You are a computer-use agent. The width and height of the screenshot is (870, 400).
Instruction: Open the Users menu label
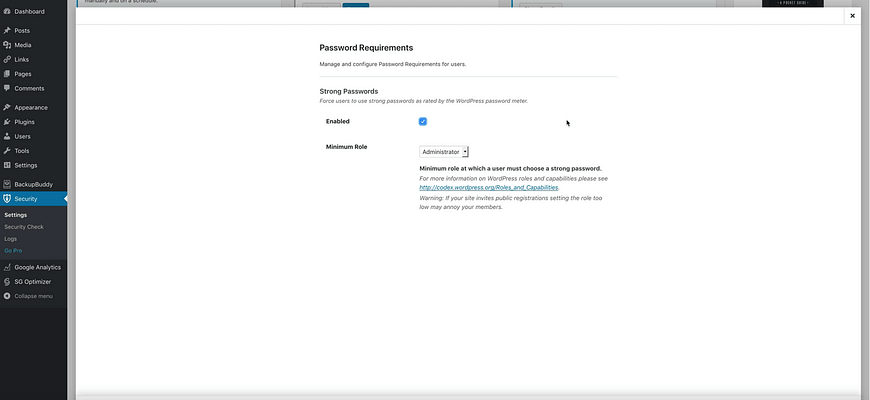pos(22,136)
